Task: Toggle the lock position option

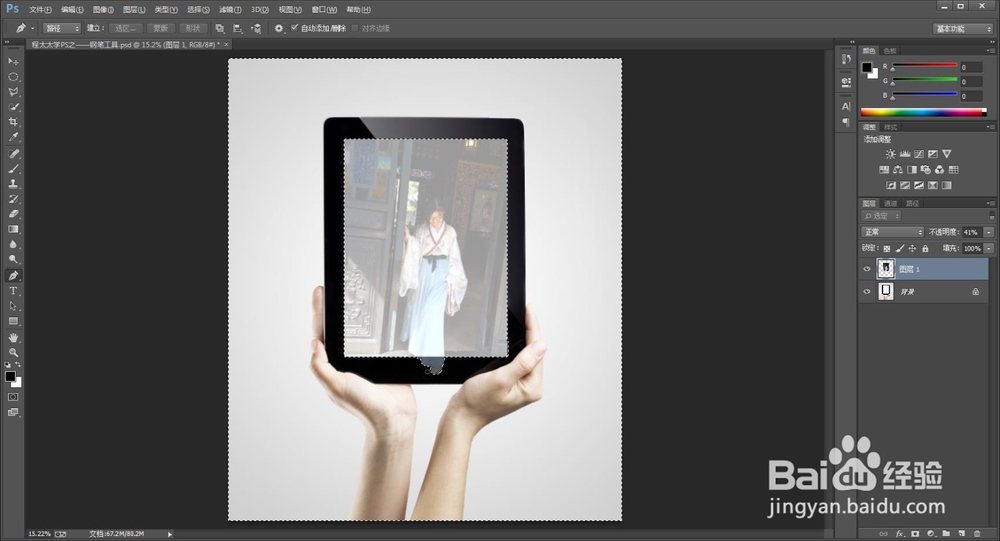Action: click(x=913, y=248)
